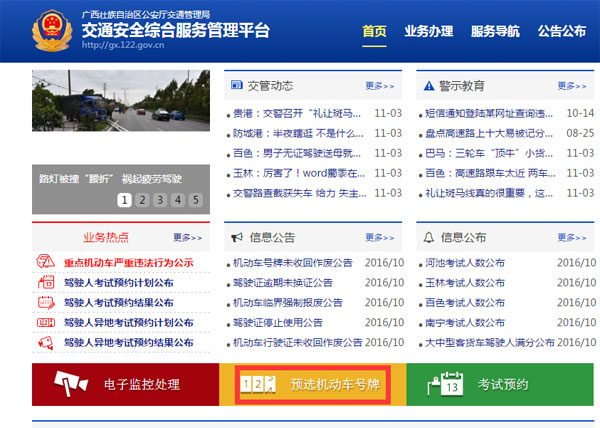Screen dimensions: 600x428
Task: Open news item 百色：男子无证驾驶送母就
Action: click(x=297, y=153)
